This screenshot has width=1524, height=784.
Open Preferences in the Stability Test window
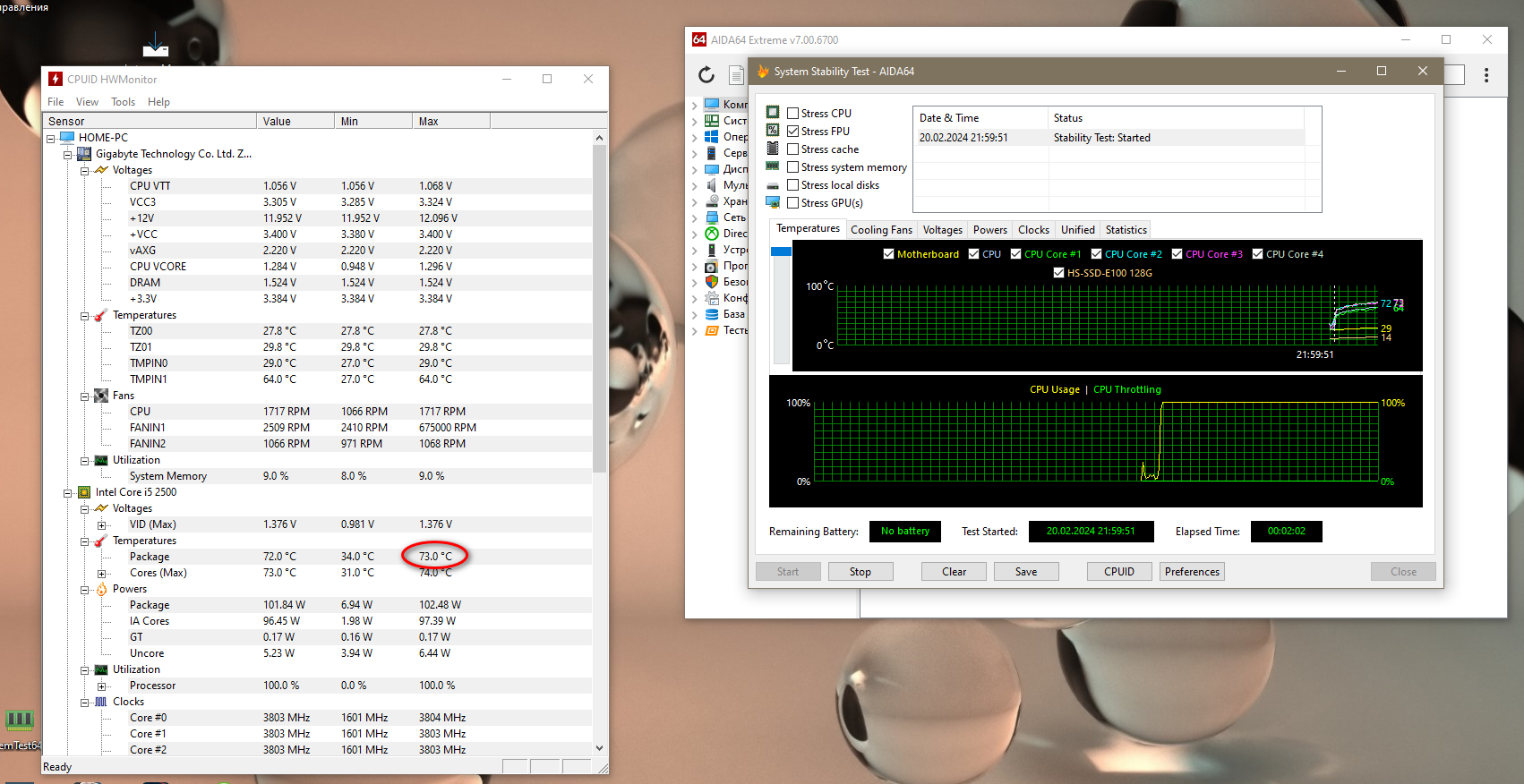coord(1192,572)
